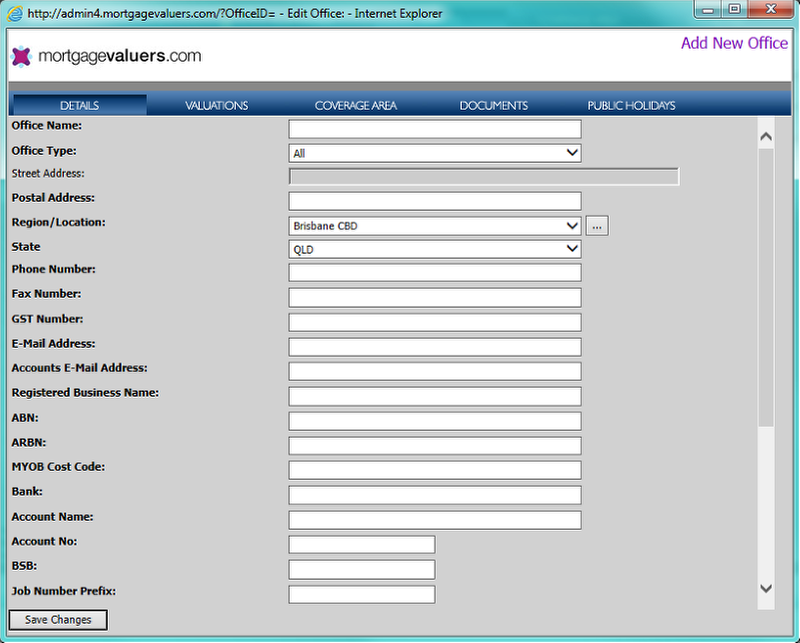Click the E-Mail Address field
800x643 pixels.
(x=435, y=347)
